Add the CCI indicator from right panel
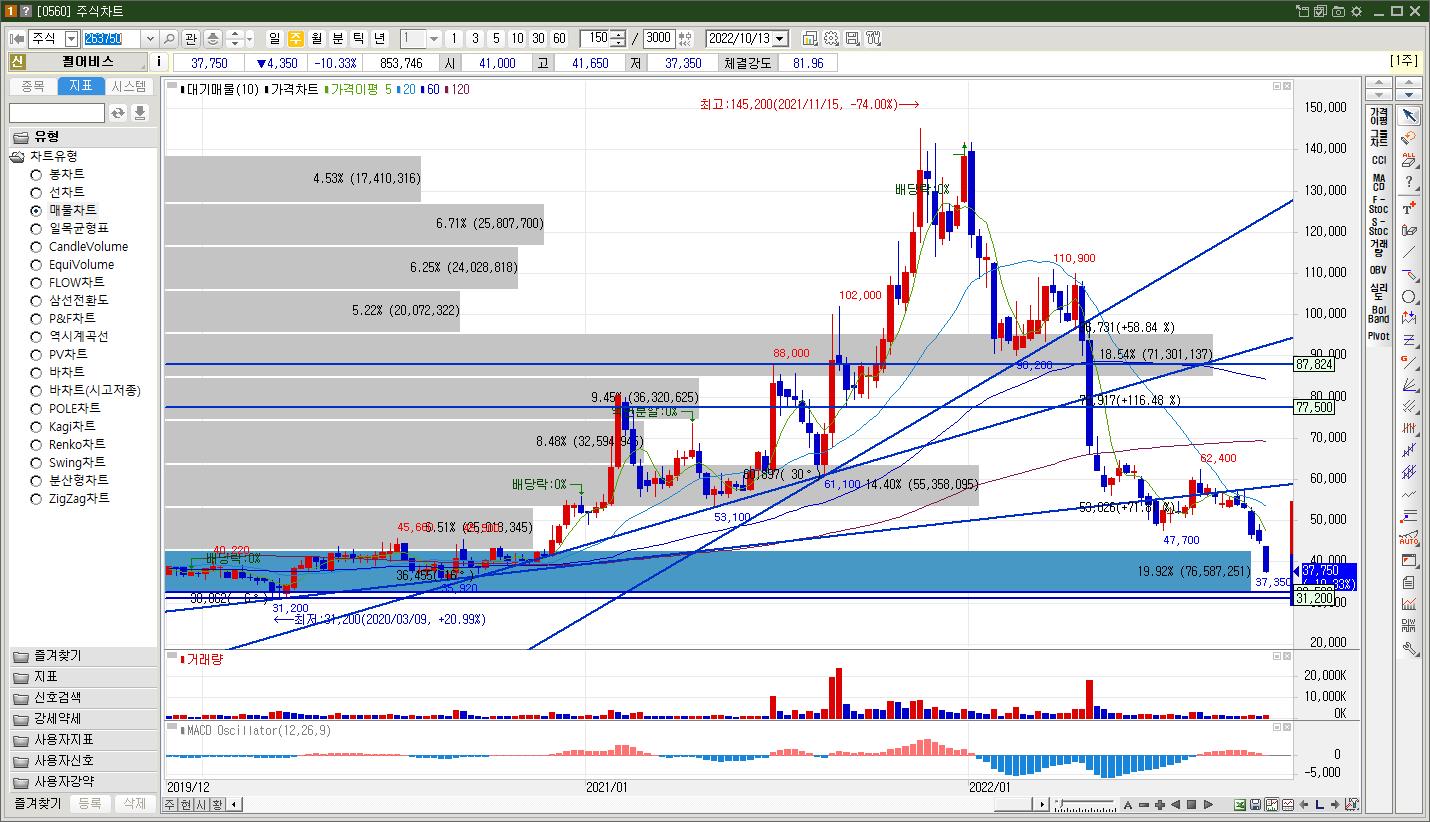Viewport: 1430px width, 822px height. click(1379, 160)
